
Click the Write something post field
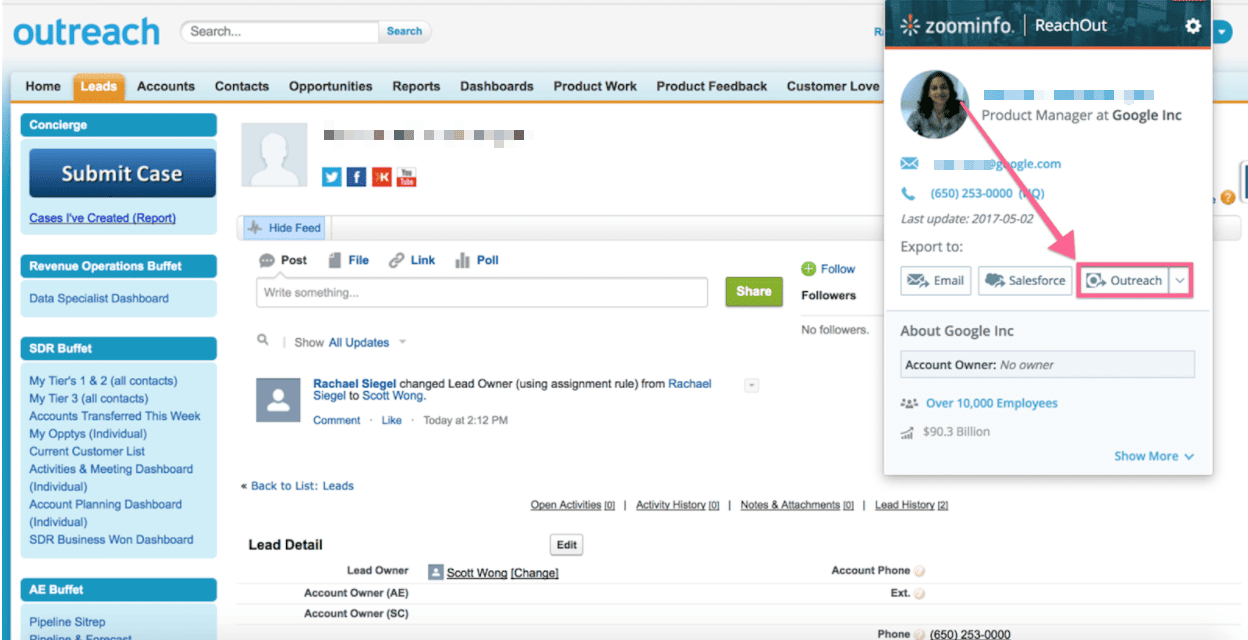click(x=483, y=293)
